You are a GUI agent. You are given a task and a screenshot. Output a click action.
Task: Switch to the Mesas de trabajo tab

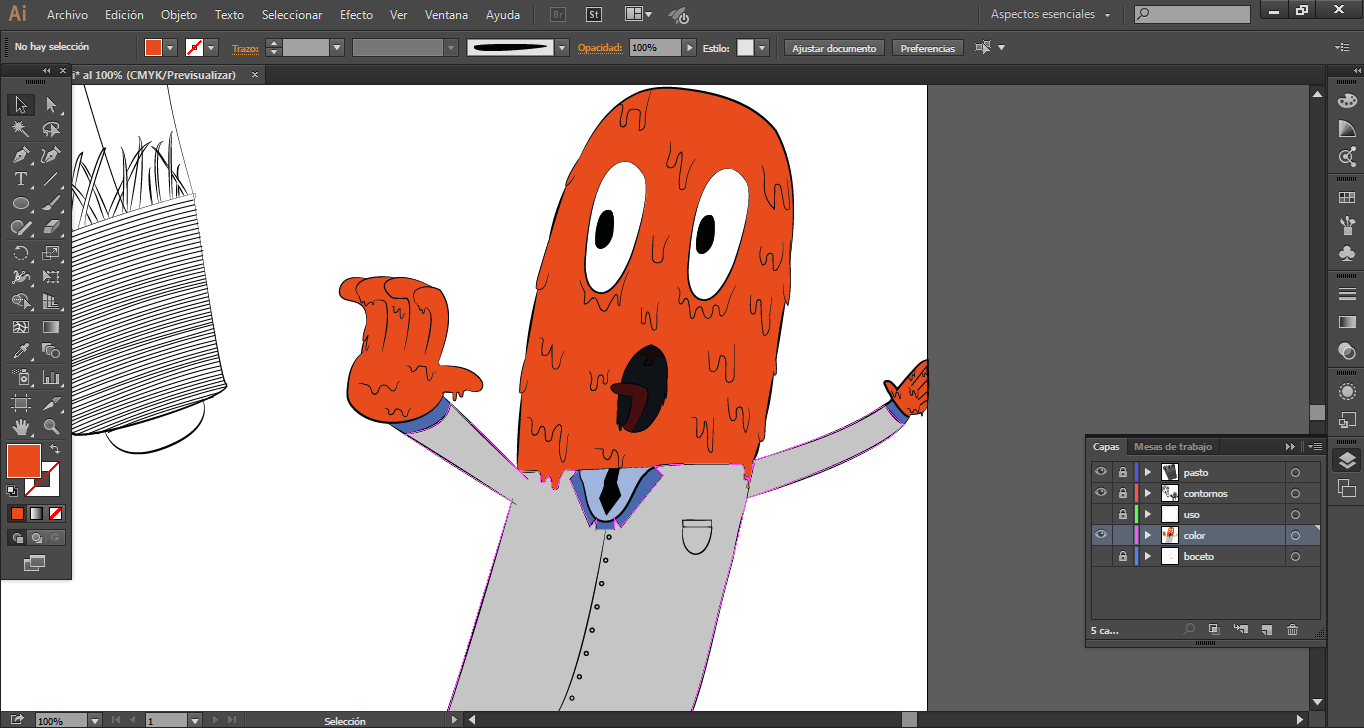1172,447
